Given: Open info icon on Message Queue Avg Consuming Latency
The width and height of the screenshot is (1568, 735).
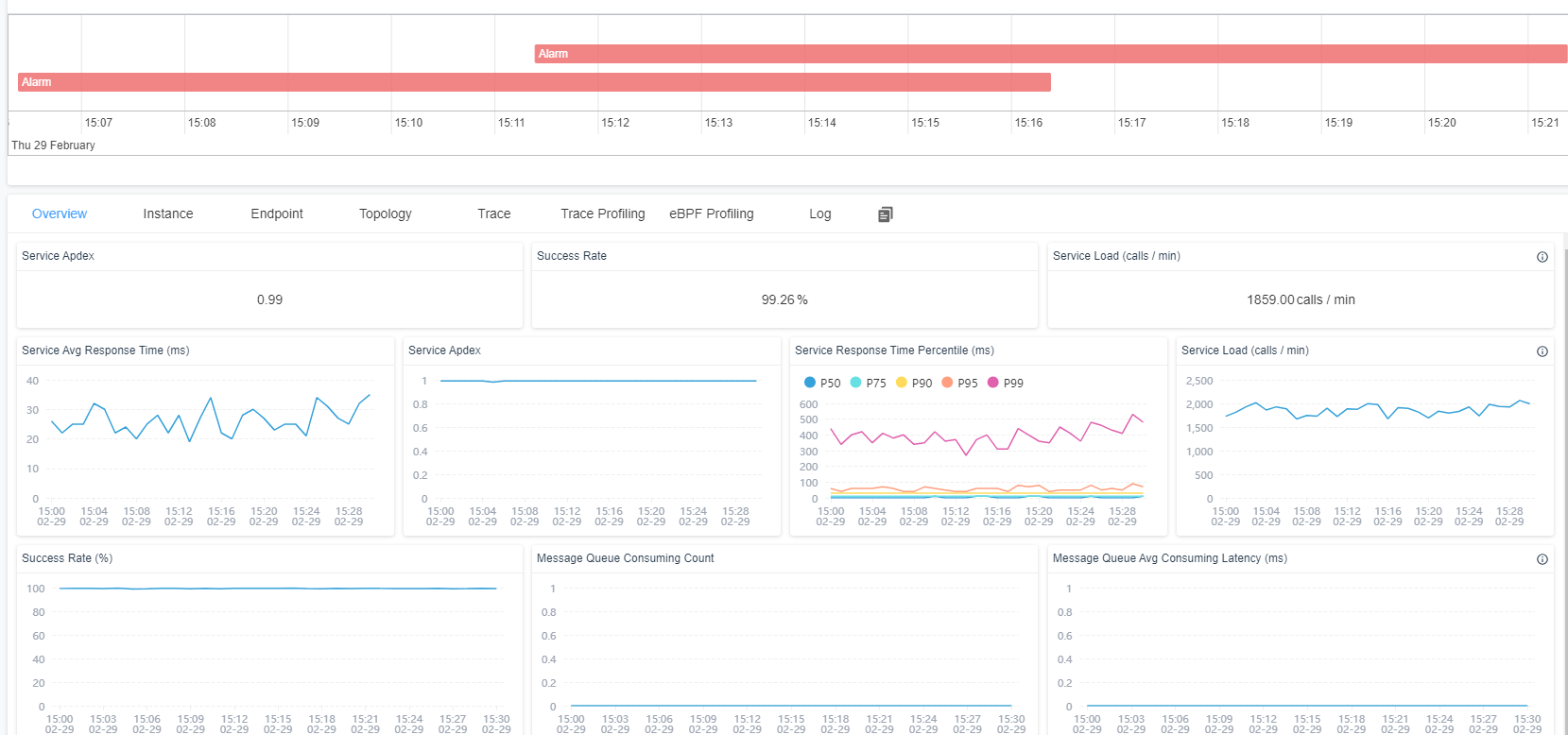Looking at the screenshot, I should click(1542, 559).
